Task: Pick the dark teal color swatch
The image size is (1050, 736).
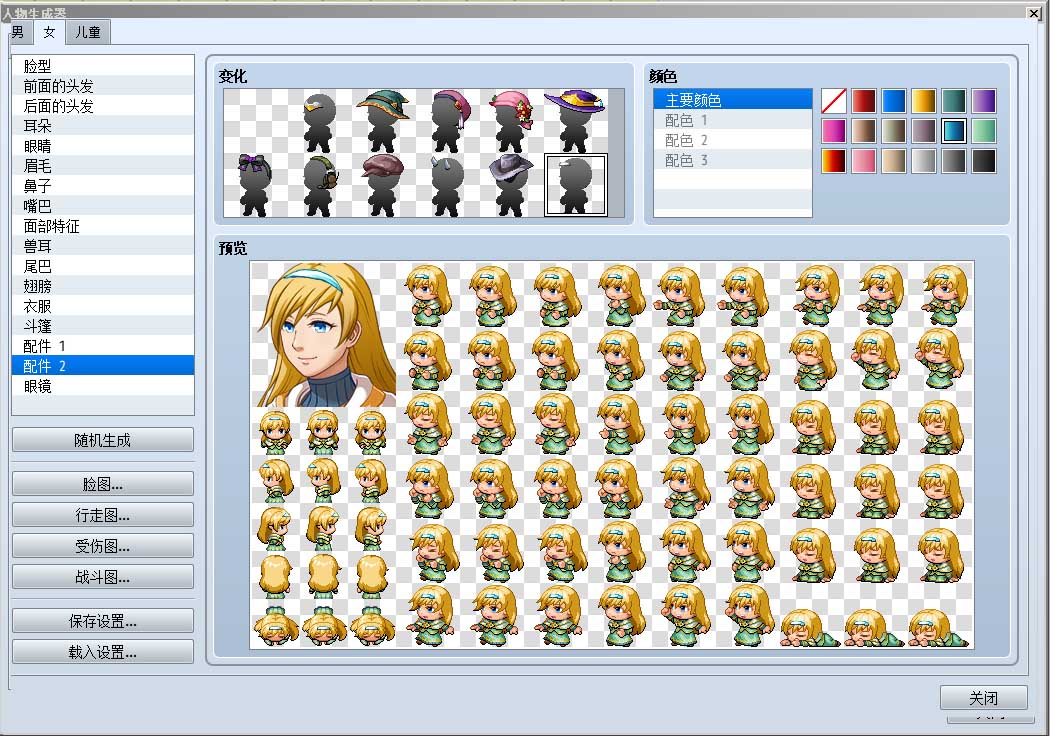Action: point(954,101)
